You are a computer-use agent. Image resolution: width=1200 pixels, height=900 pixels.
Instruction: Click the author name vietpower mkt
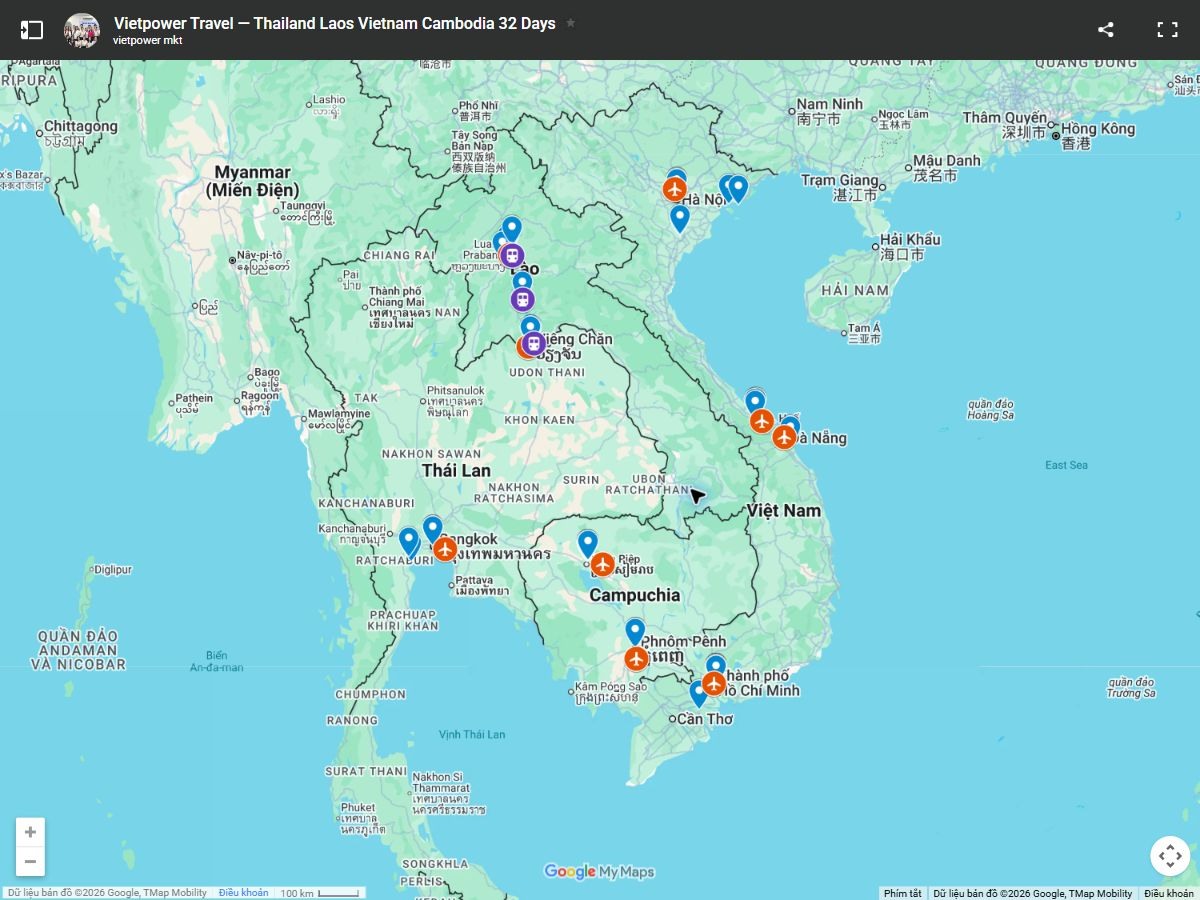pos(148,41)
